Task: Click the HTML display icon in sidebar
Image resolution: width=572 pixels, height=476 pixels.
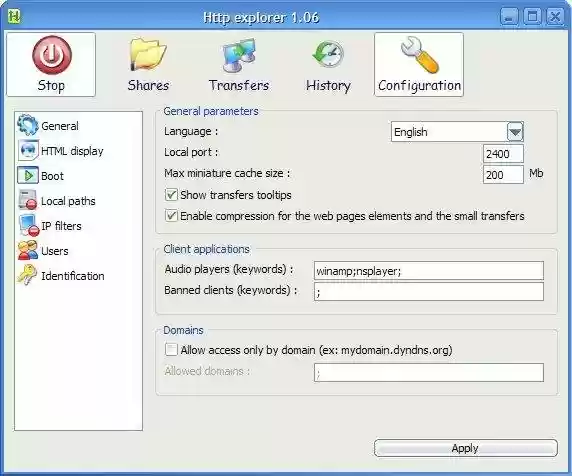Action: pos(28,150)
